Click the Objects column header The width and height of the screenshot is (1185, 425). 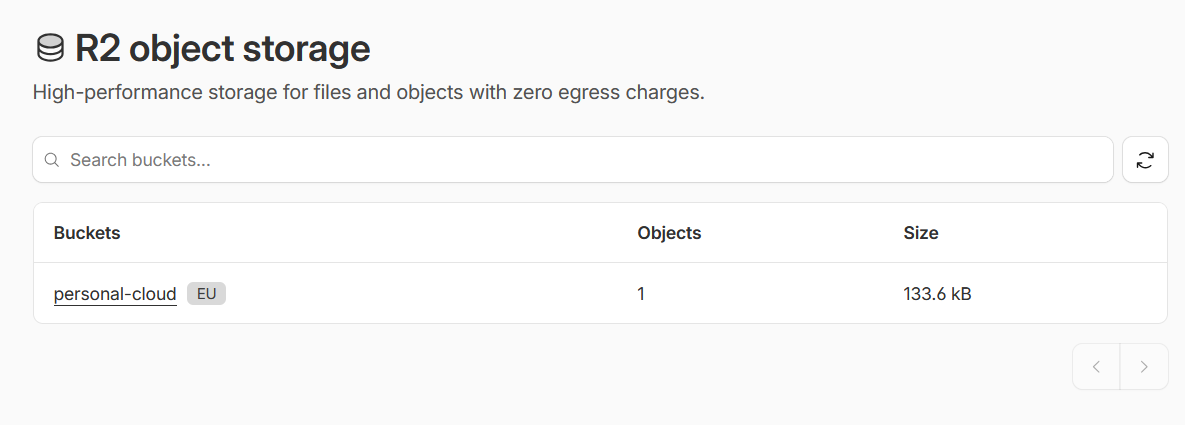coord(669,233)
